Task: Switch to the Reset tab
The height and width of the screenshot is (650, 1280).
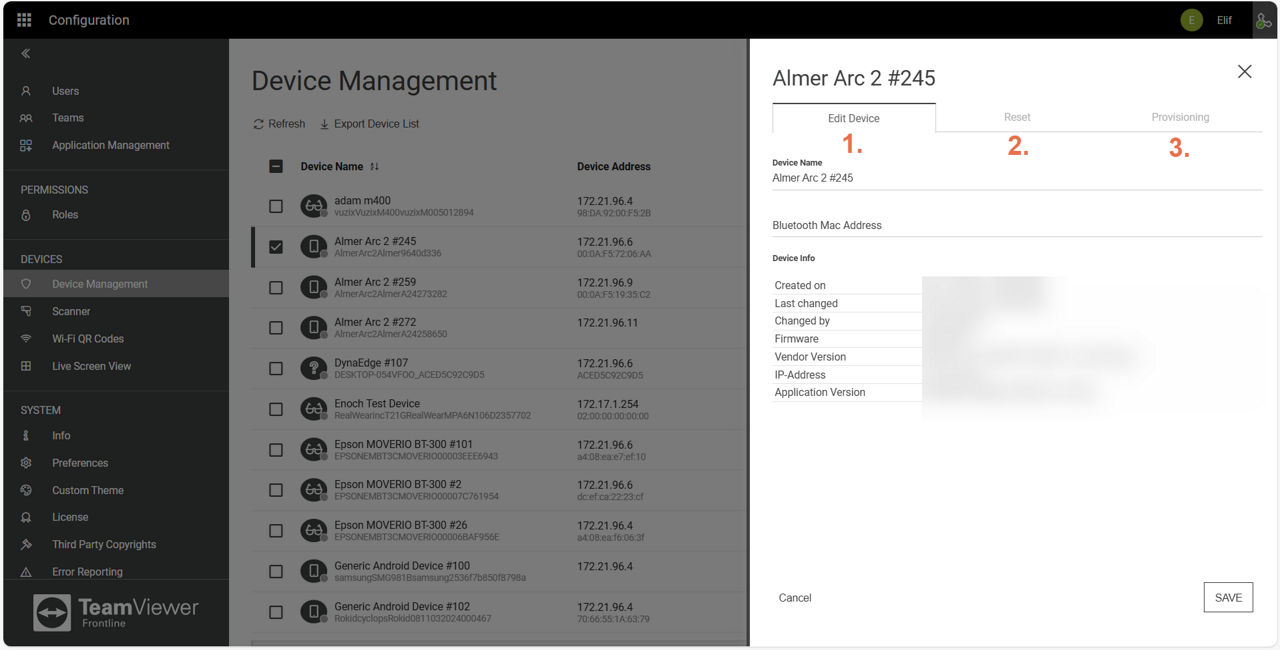Action: 1017,117
